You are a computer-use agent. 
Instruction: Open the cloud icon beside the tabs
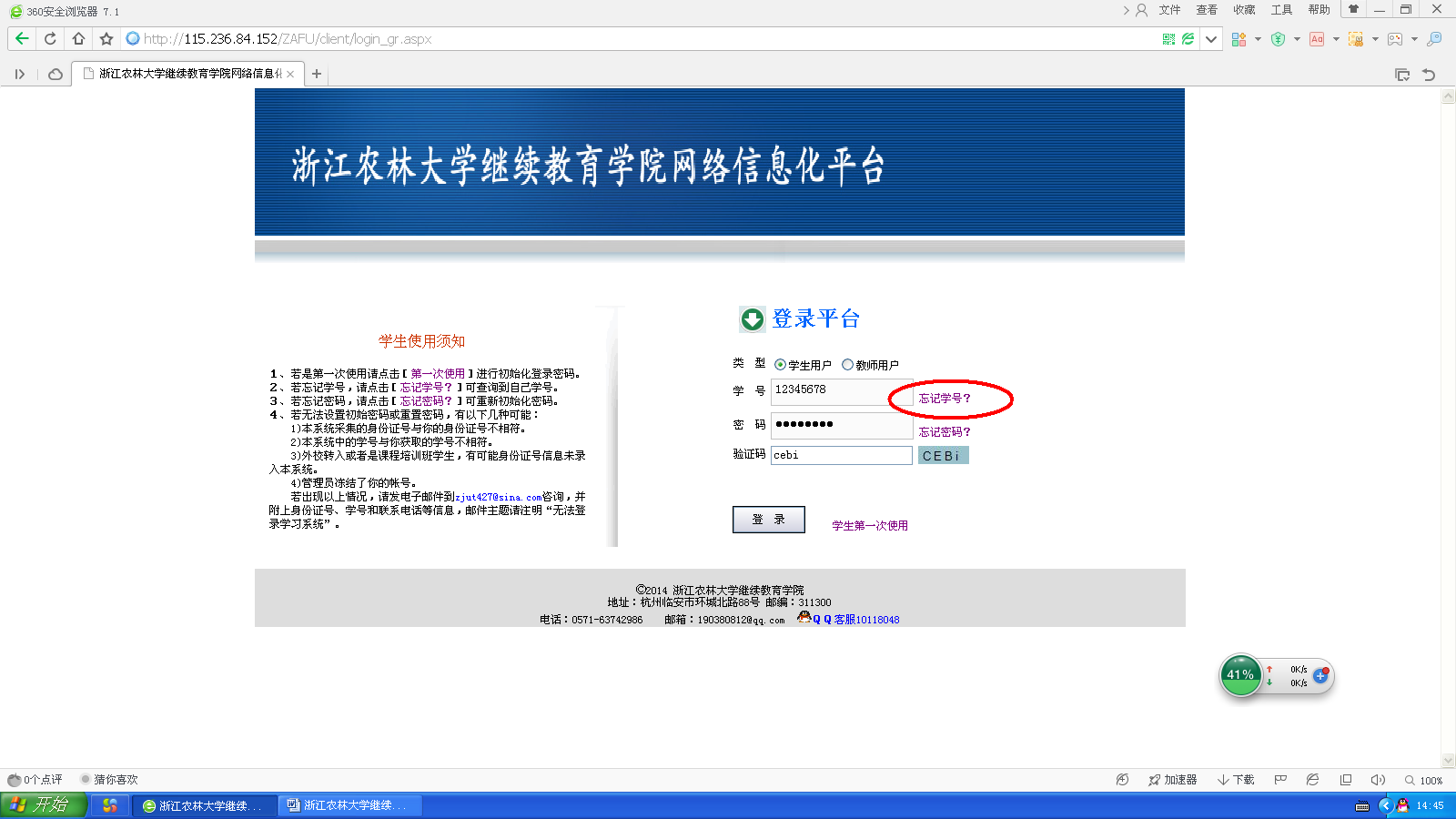tap(56, 74)
